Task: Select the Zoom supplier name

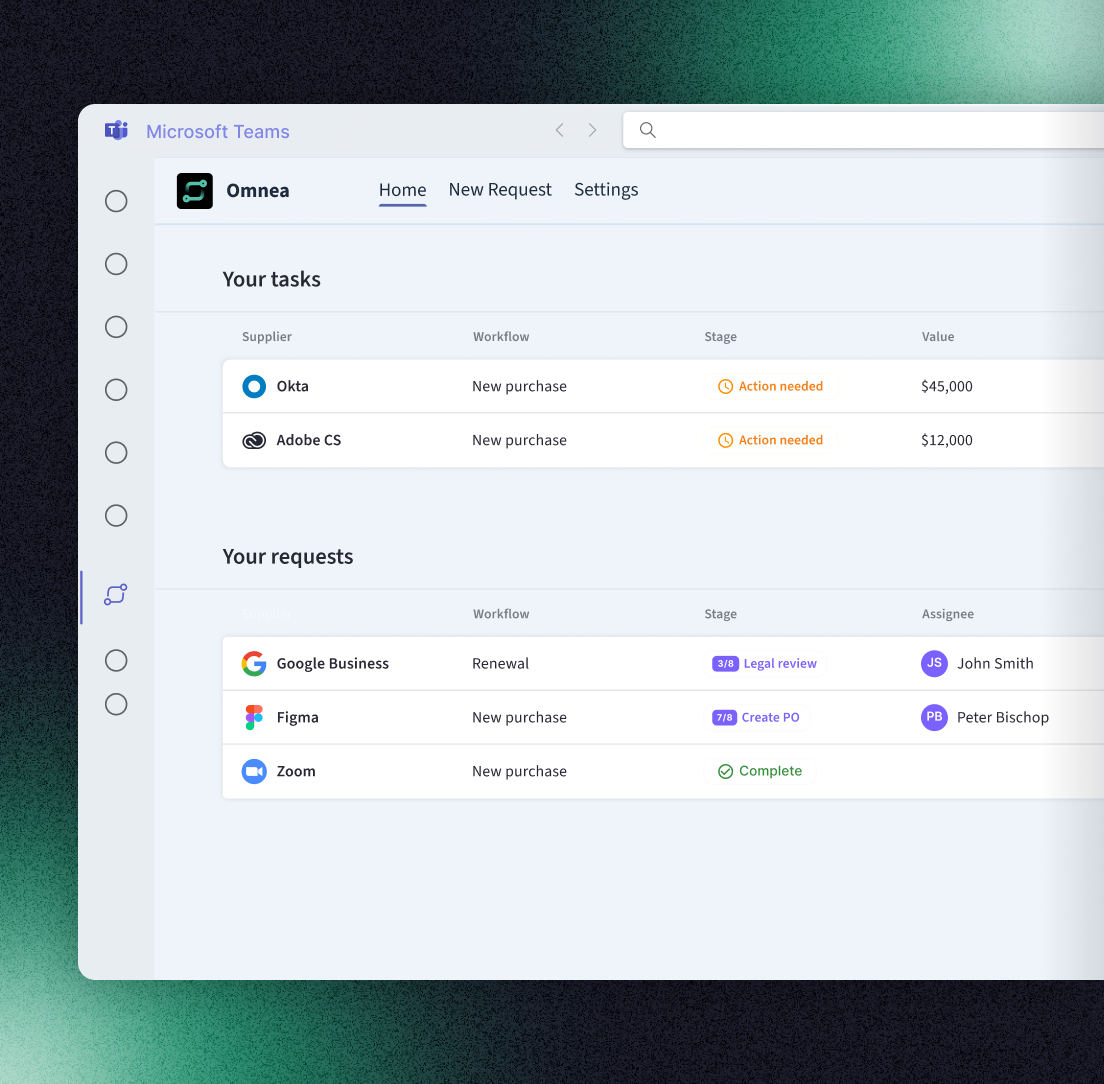Action: click(x=296, y=771)
